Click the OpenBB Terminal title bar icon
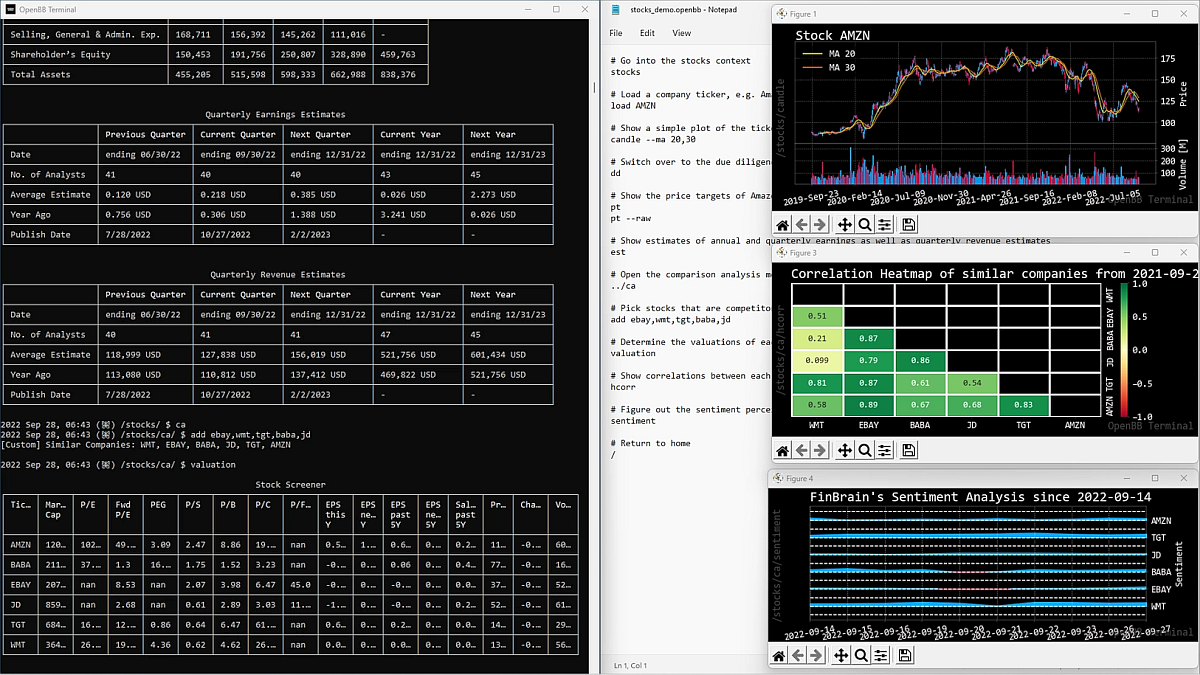This screenshot has height=675, width=1200. (x=10, y=9)
